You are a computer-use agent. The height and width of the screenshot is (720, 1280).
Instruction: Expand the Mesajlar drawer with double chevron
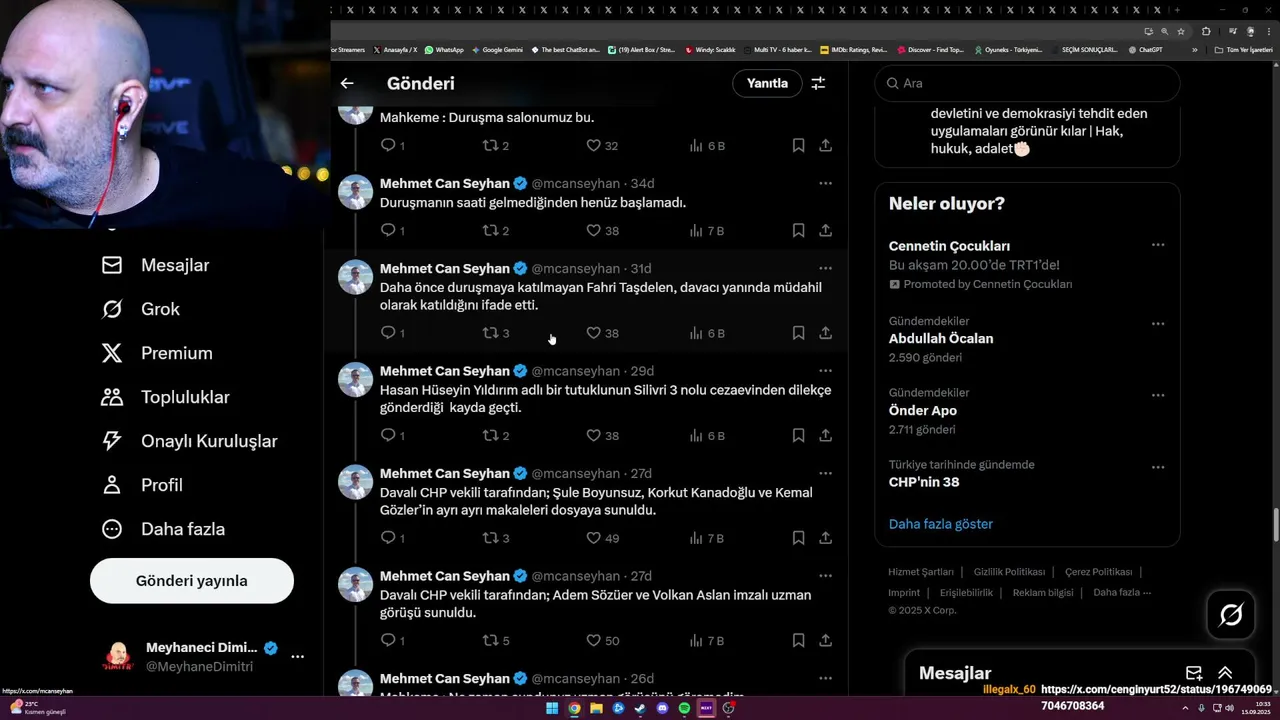[1225, 673]
